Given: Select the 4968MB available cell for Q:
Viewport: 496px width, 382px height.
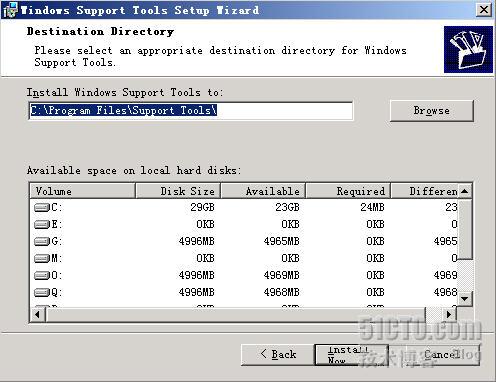Looking at the screenshot, I should click(281, 292).
